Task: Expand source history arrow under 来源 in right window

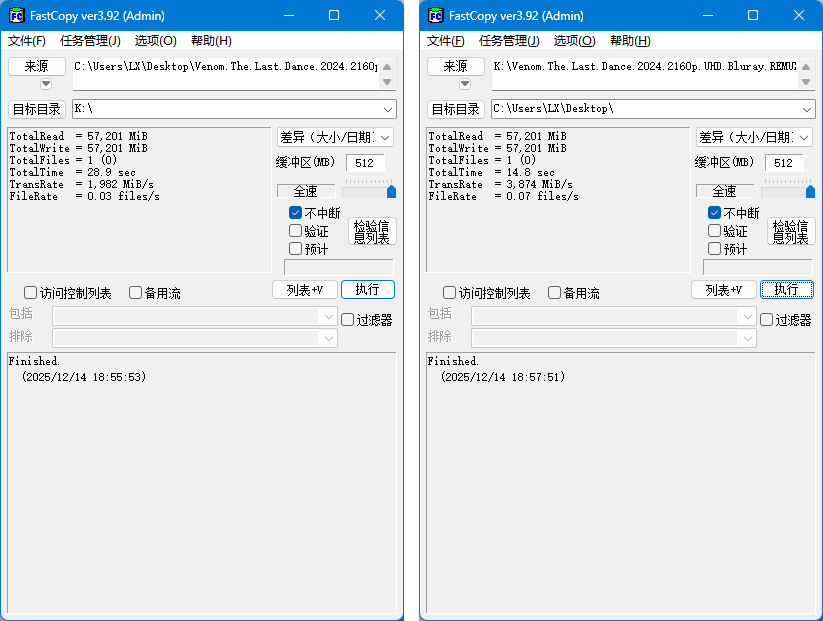Action: coord(465,83)
